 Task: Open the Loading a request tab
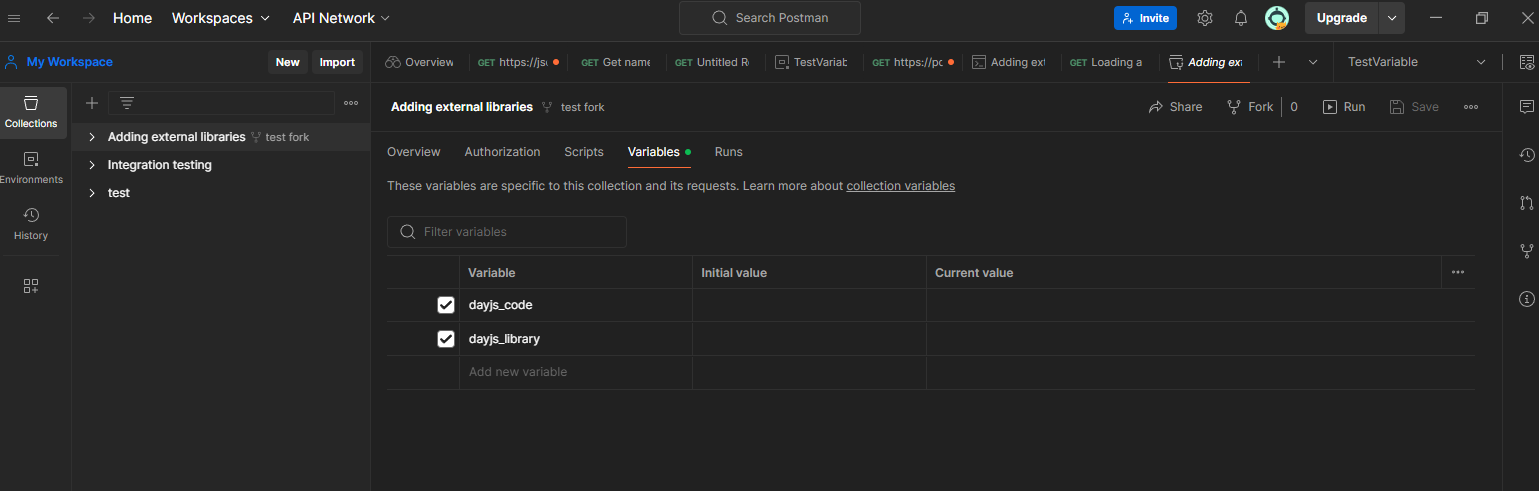1106,62
